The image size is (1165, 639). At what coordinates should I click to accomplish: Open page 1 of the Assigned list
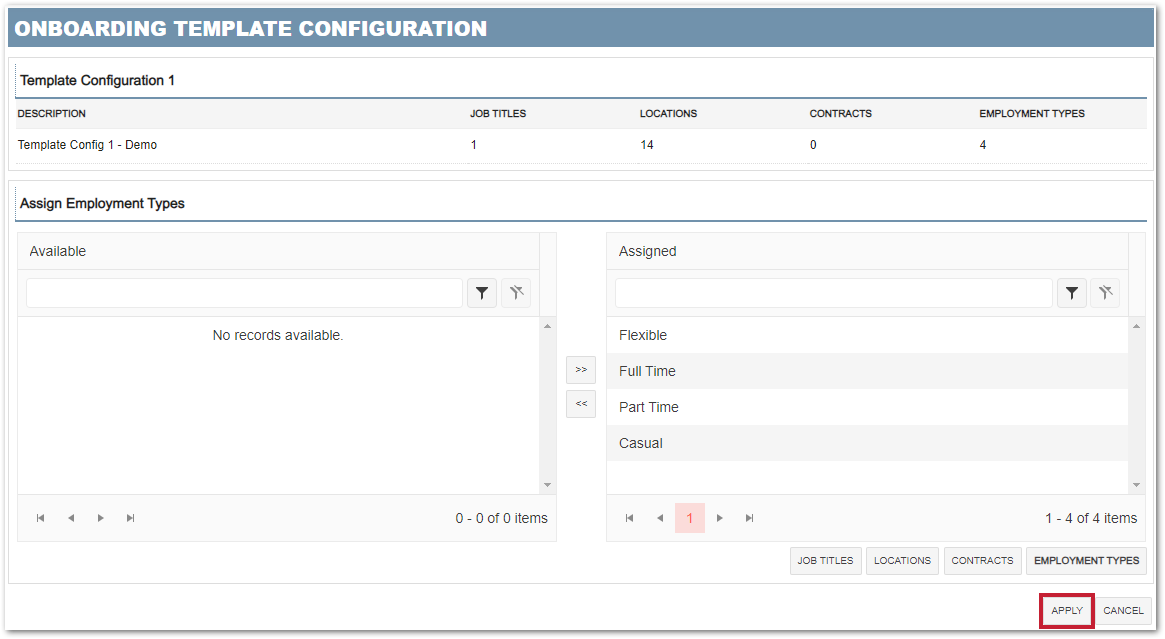pos(689,518)
